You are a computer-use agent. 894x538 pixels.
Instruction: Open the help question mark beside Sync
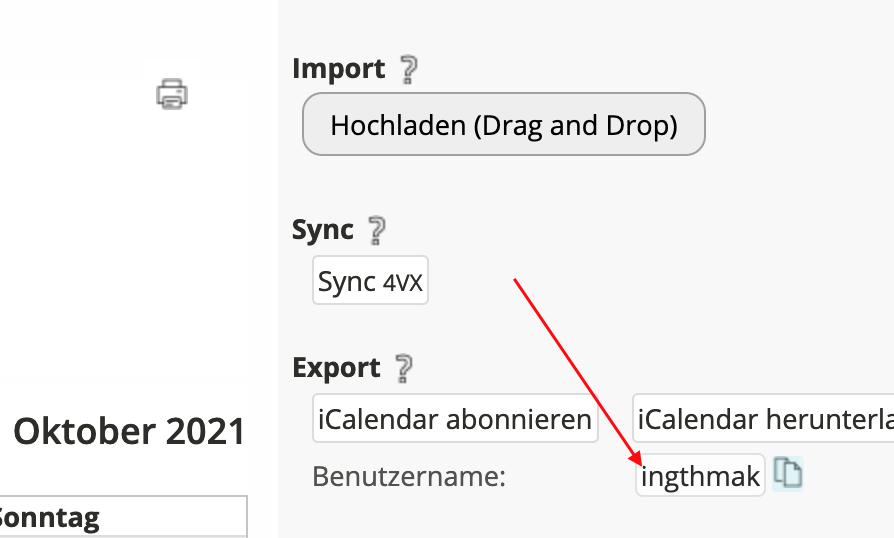(376, 231)
